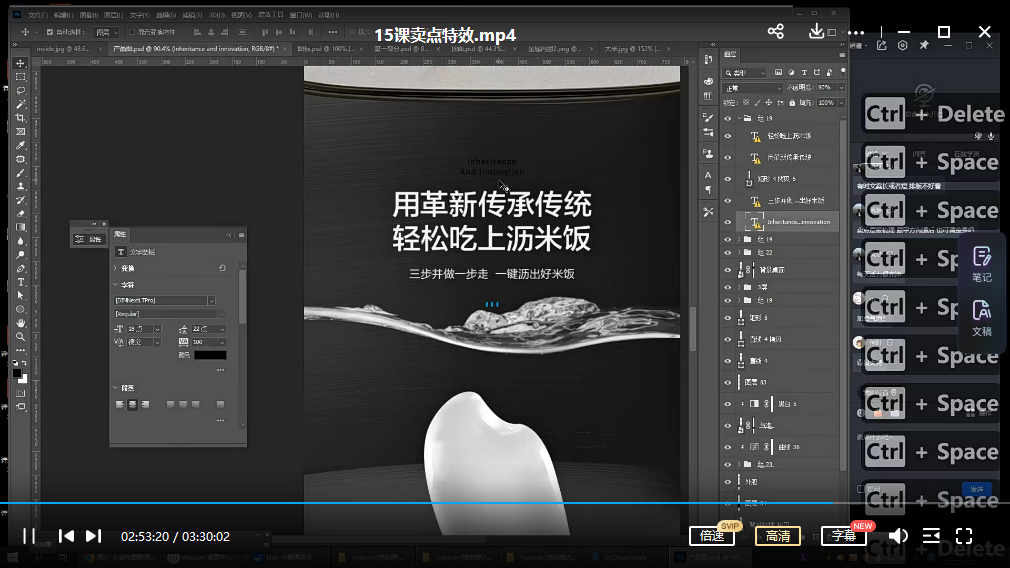This screenshot has height=568, width=1010.
Task: Expand the 变换 section in properties
Action: click(x=128, y=268)
